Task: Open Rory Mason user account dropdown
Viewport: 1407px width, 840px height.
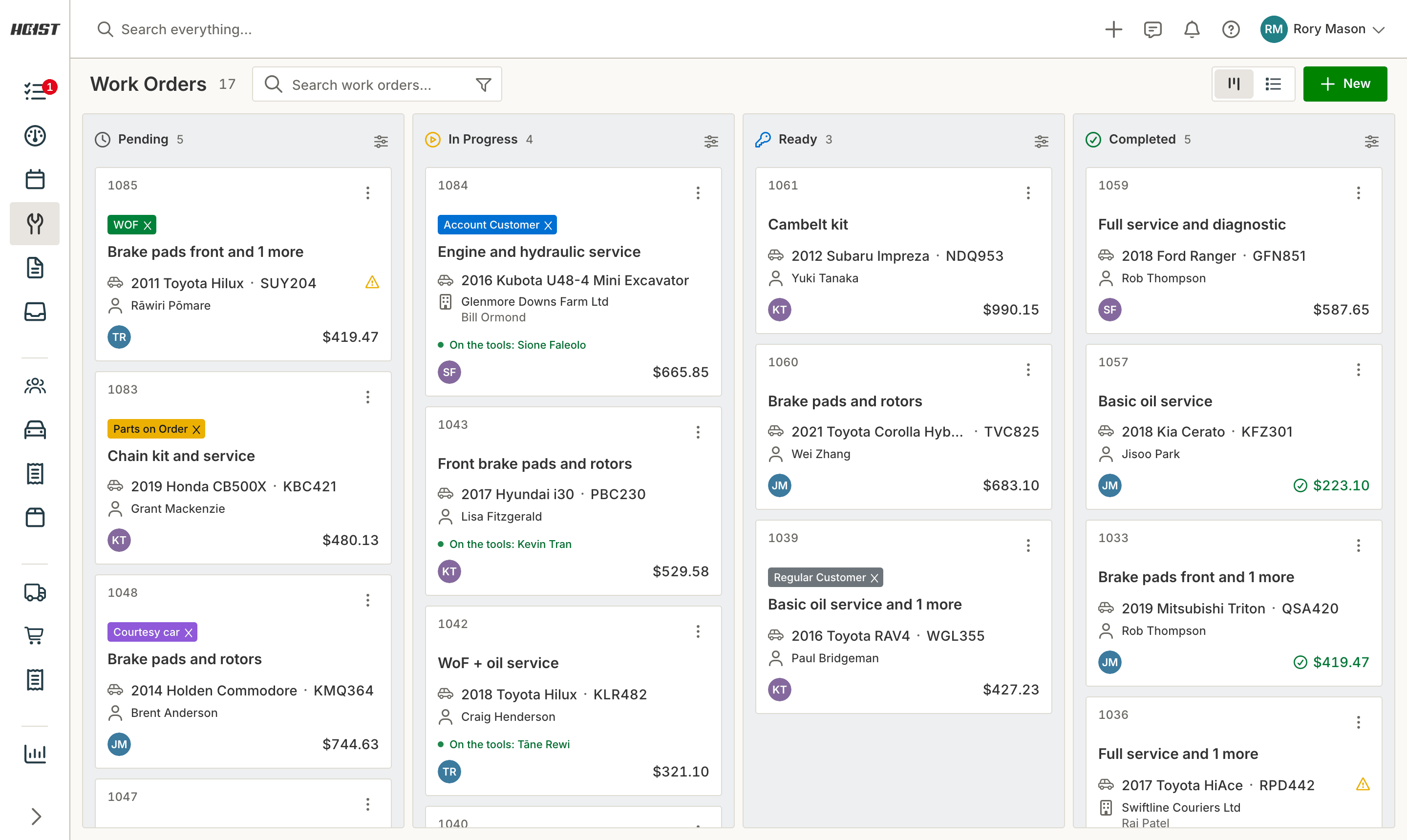Action: tap(1322, 29)
